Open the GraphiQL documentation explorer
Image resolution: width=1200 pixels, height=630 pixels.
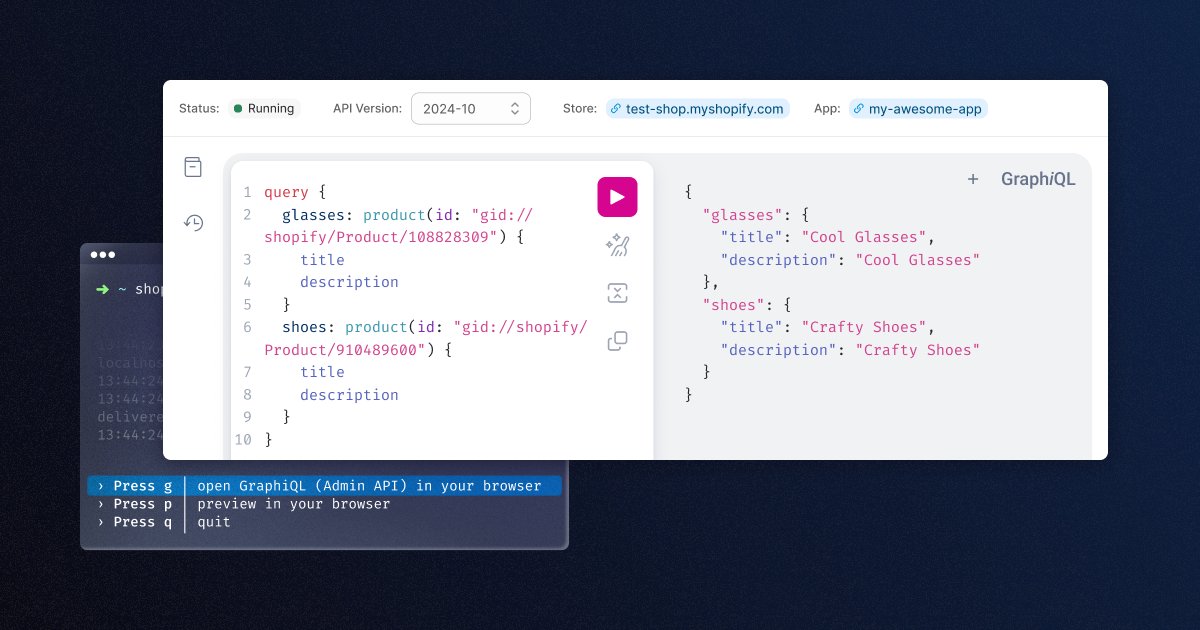pos(193,166)
